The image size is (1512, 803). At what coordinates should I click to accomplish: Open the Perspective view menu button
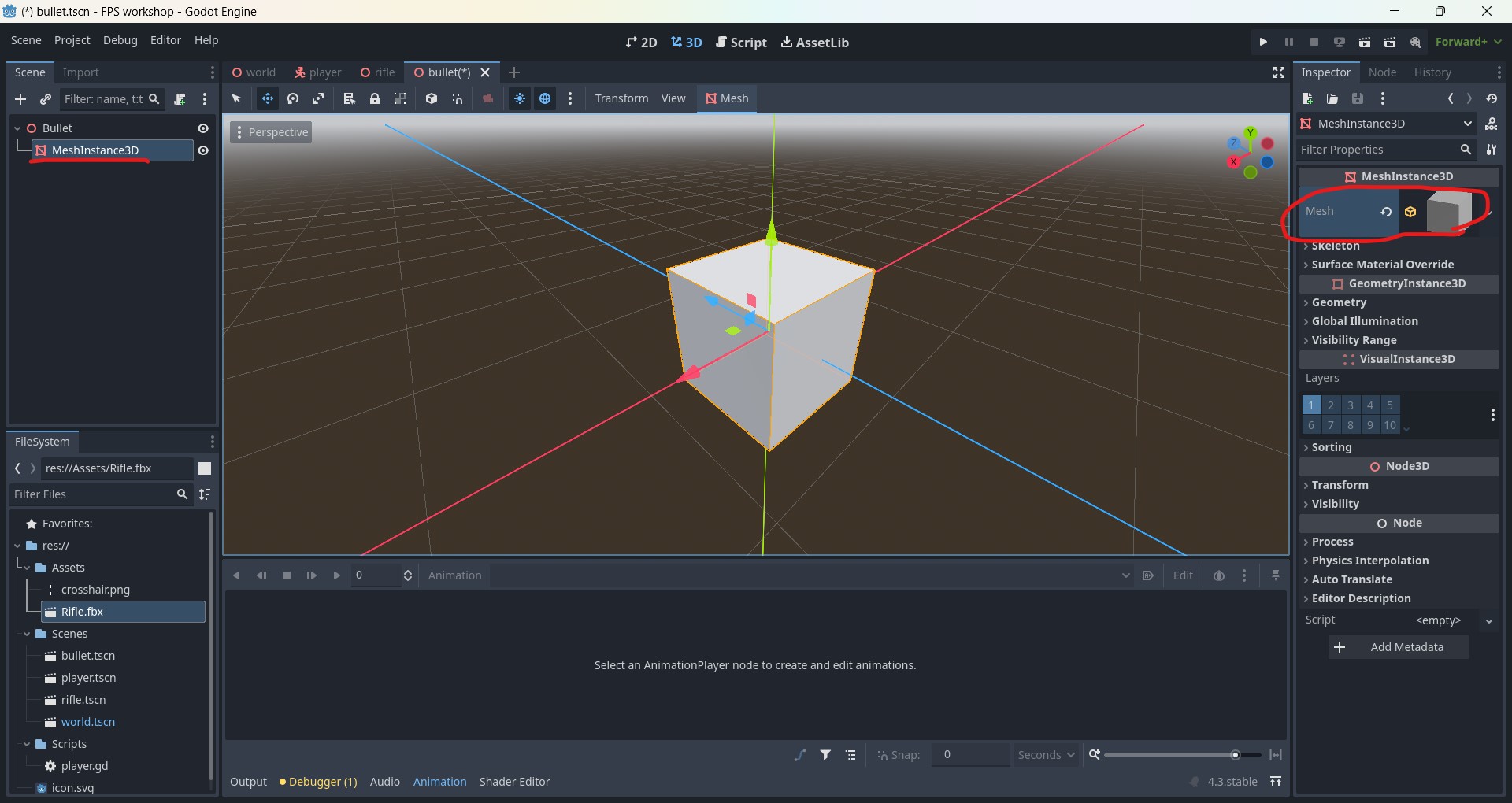click(271, 132)
